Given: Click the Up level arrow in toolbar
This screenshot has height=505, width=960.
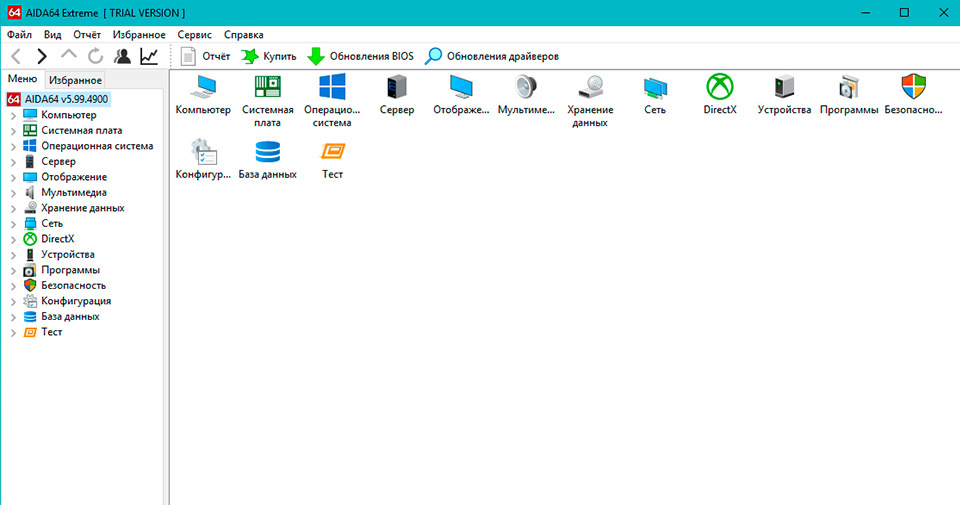Looking at the screenshot, I should click(69, 56).
